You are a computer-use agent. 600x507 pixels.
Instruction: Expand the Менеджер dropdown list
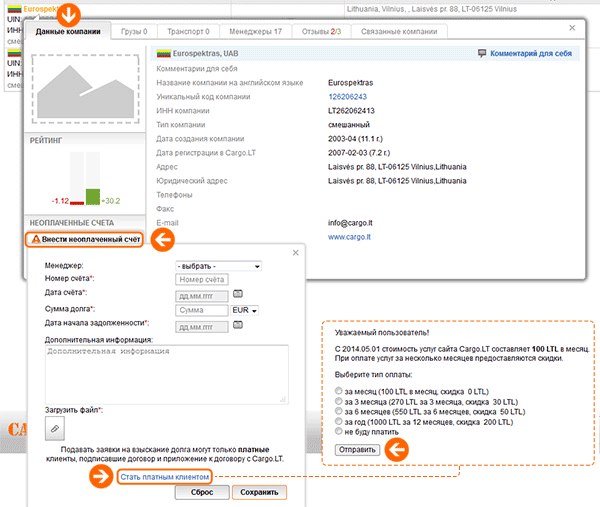click(217, 266)
